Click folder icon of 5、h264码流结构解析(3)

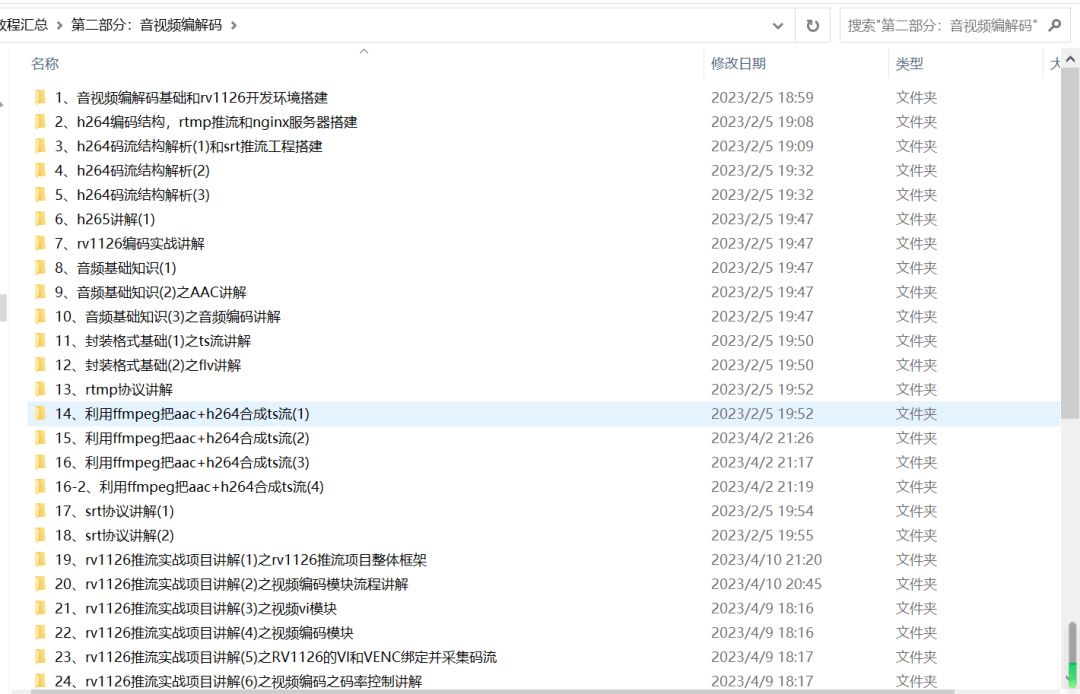pyautogui.click(x=41, y=195)
